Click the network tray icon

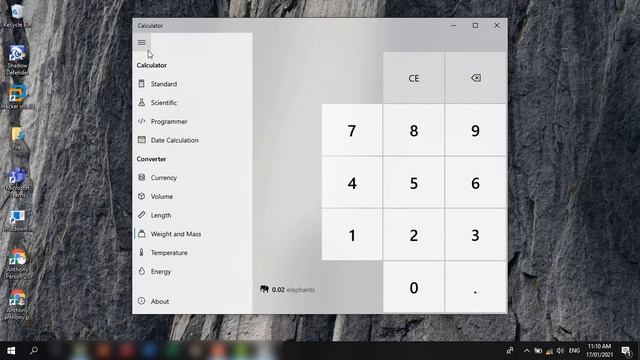(x=549, y=351)
